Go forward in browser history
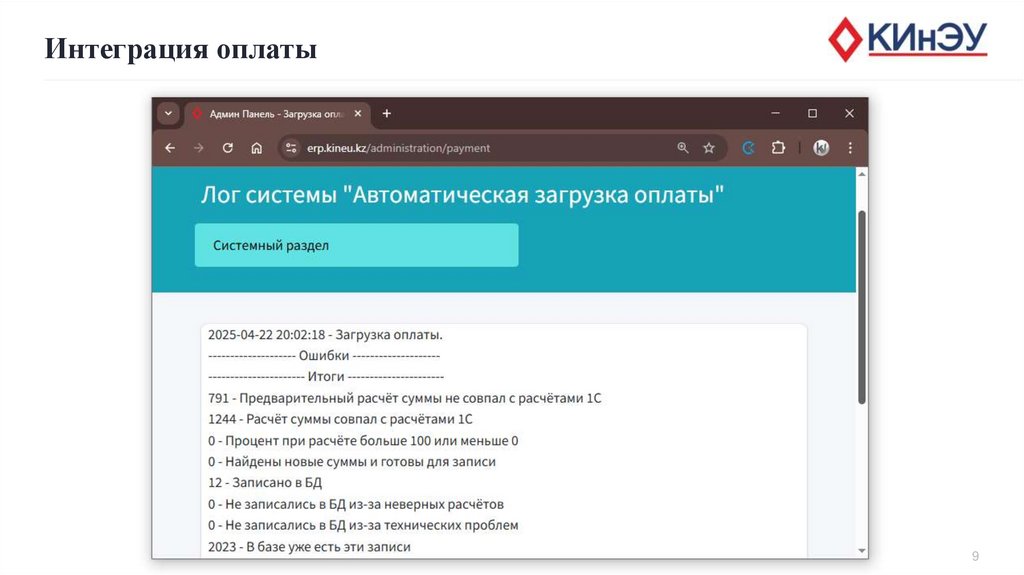 coord(199,148)
